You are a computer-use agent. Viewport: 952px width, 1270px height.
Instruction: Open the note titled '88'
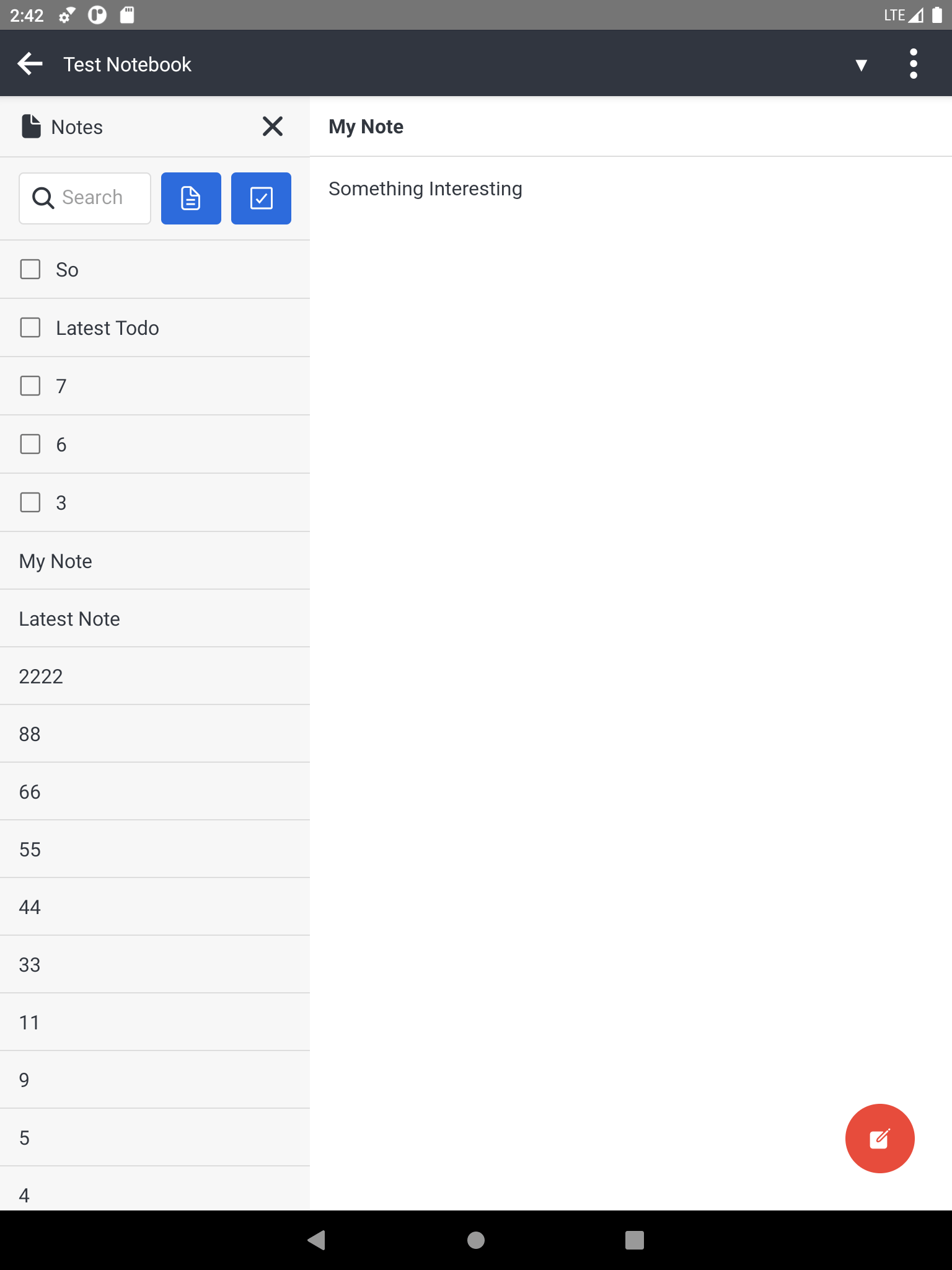coord(30,734)
